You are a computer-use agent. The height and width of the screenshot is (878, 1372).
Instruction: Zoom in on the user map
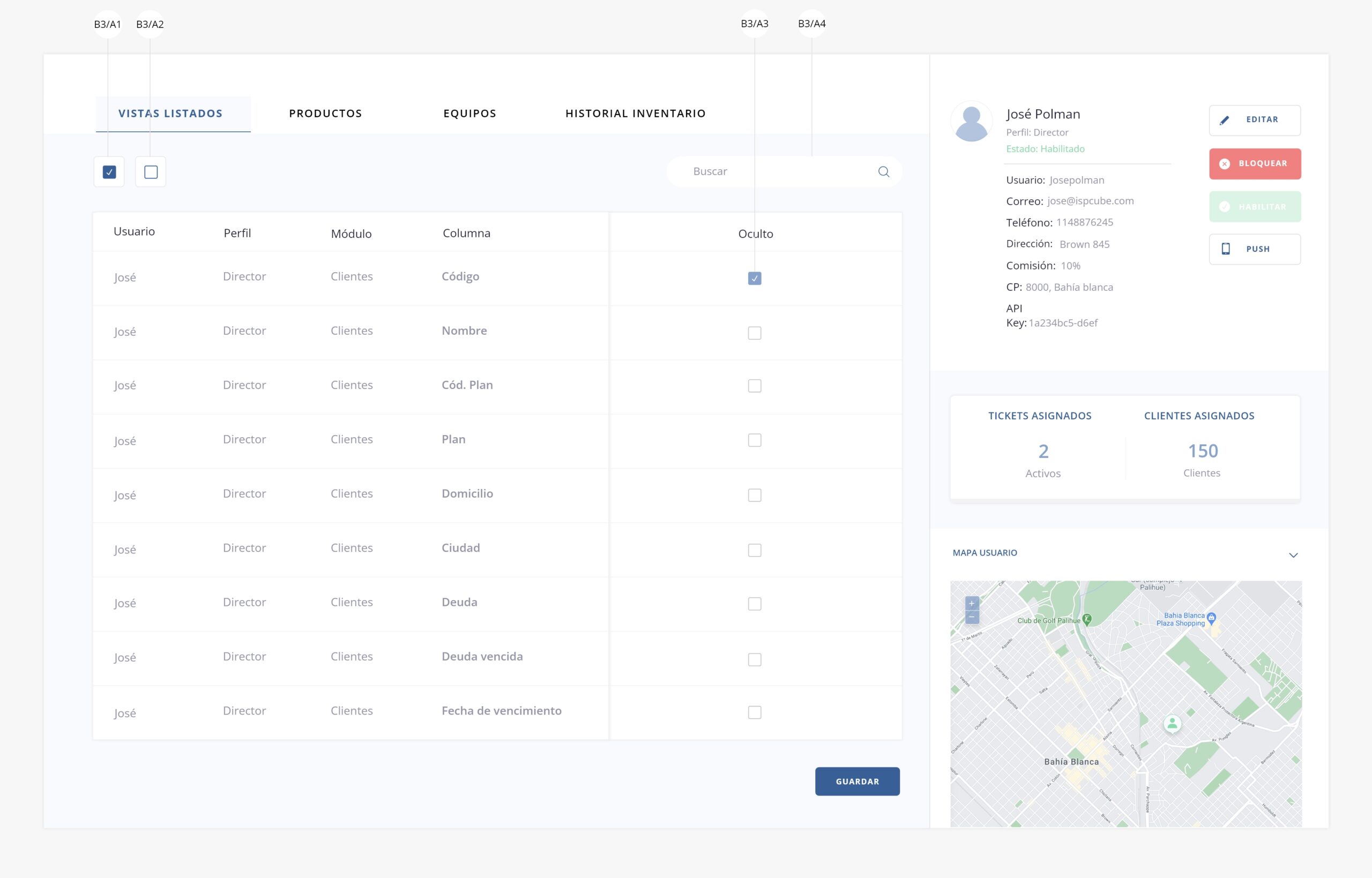point(972,603)
